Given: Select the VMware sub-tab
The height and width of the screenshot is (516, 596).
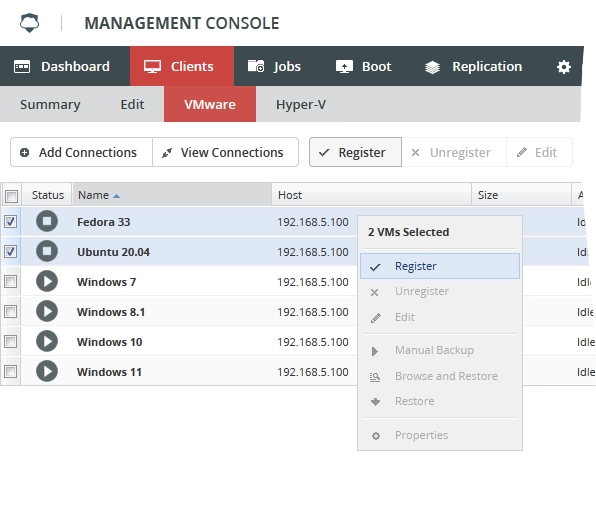Looking at the screenshot, I should point(210,104).
